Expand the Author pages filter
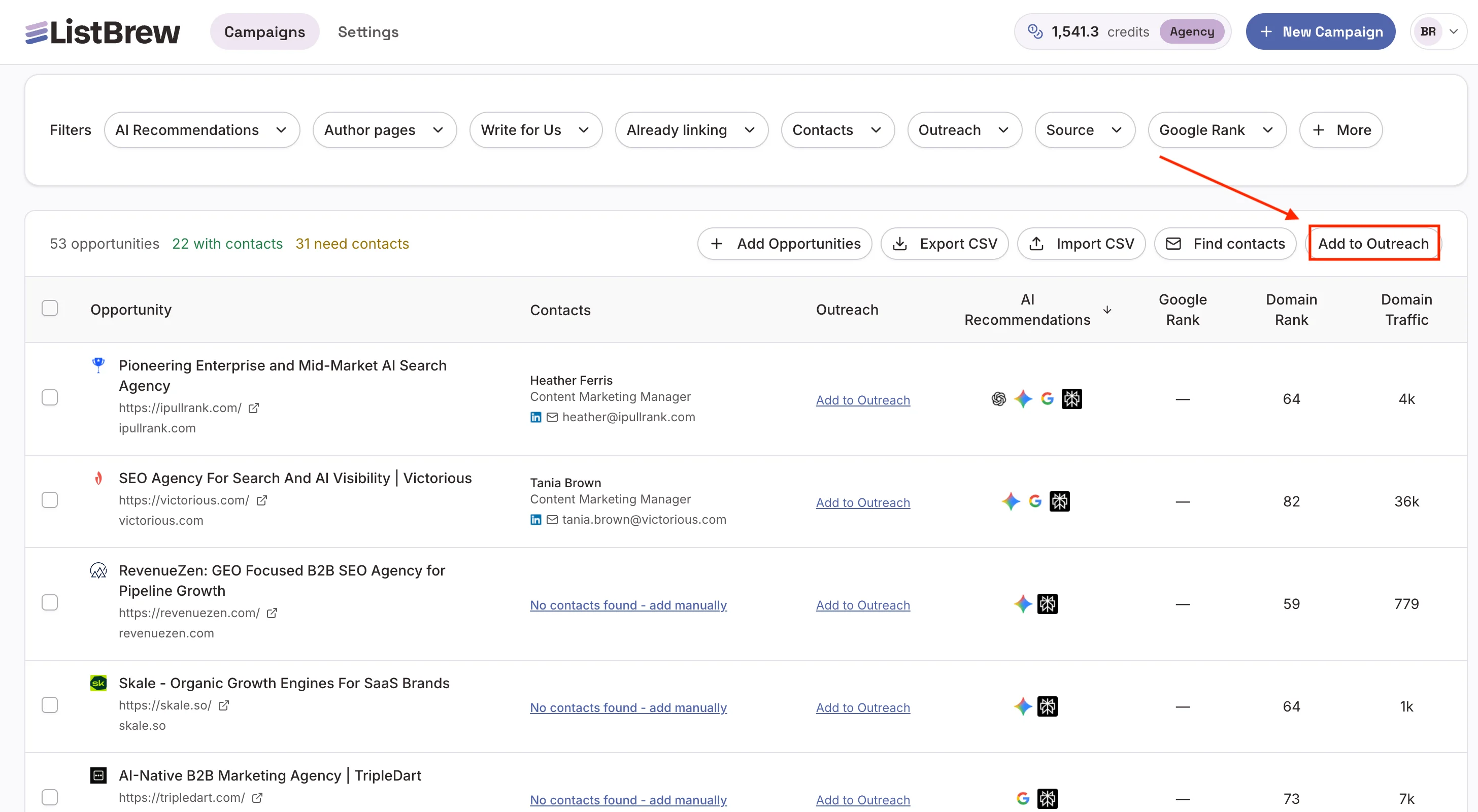The image size is (1478, 812). click(384, 130)
